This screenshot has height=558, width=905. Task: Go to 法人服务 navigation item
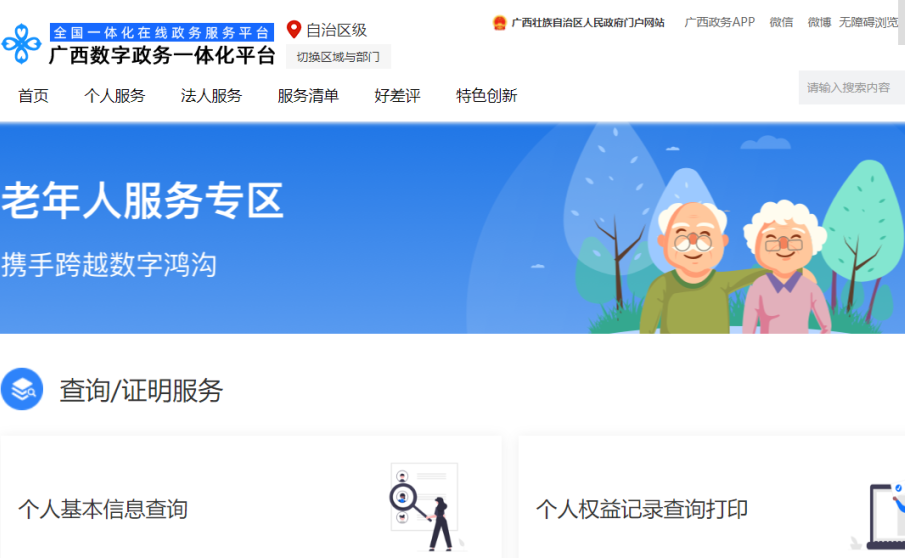[x=211, y=96]
